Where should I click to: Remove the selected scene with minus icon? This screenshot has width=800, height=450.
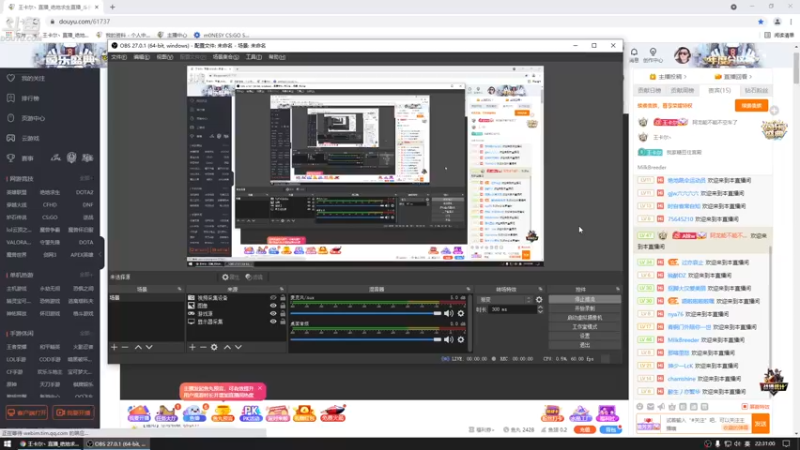[125, 347]
